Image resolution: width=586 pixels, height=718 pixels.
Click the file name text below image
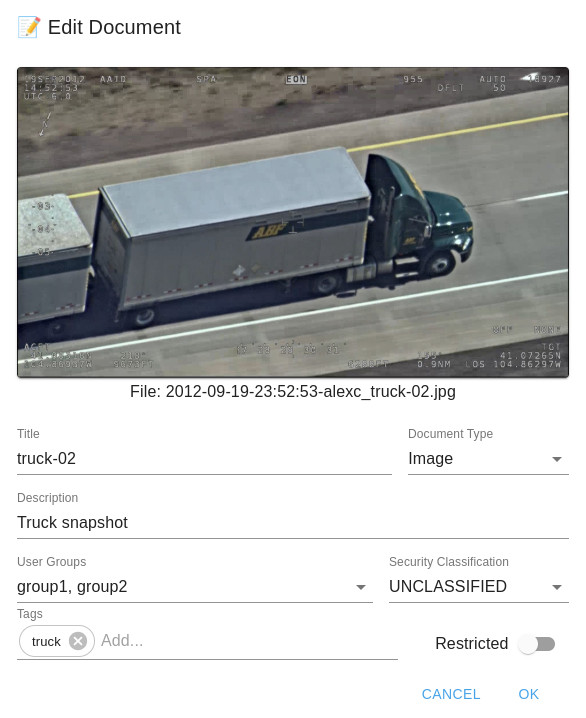coord(293,392)
